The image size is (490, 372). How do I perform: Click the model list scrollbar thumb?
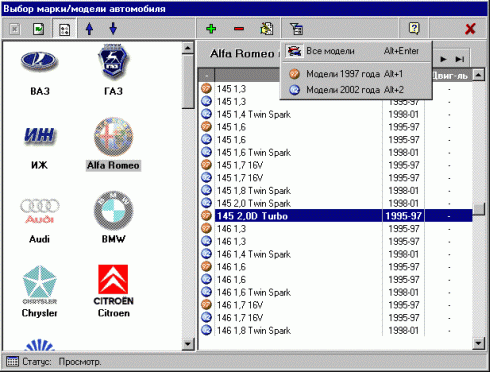pyautogui.click(x=479, y=209)
